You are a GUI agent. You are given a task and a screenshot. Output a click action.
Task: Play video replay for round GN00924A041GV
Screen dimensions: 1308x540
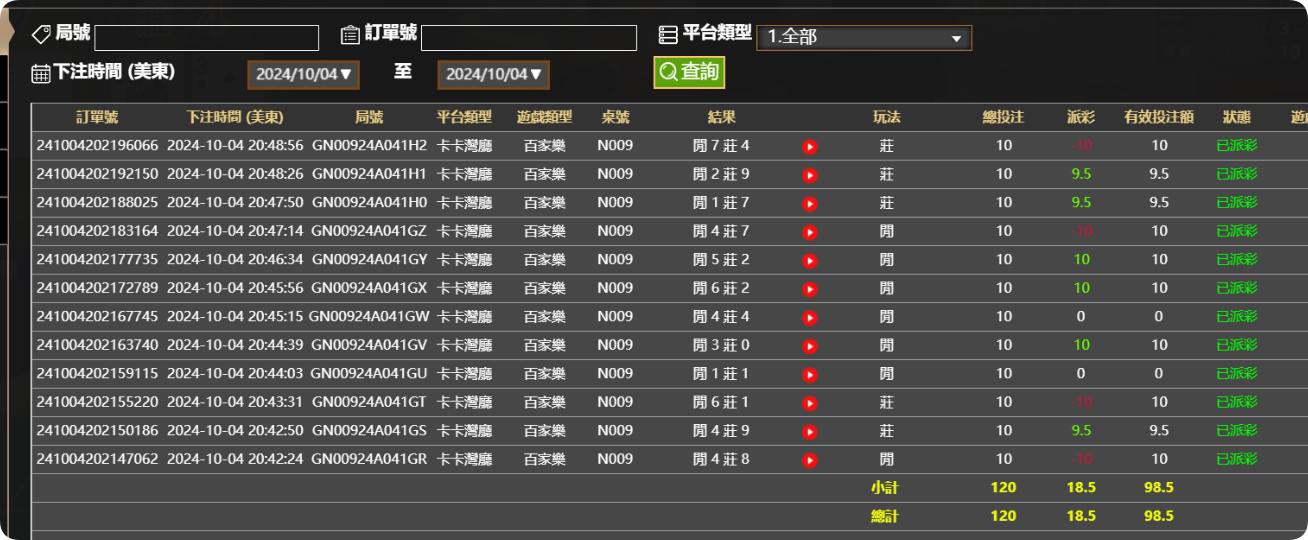(x=810, y=346)
